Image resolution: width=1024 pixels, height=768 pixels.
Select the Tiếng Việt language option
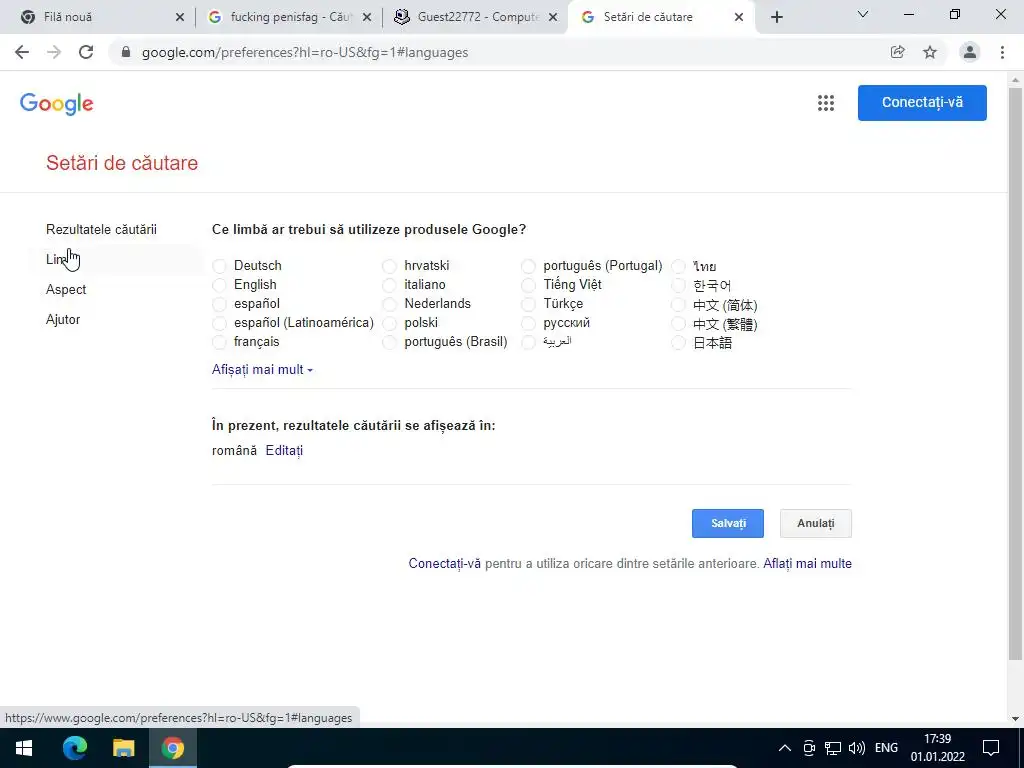tap(528, 285)
